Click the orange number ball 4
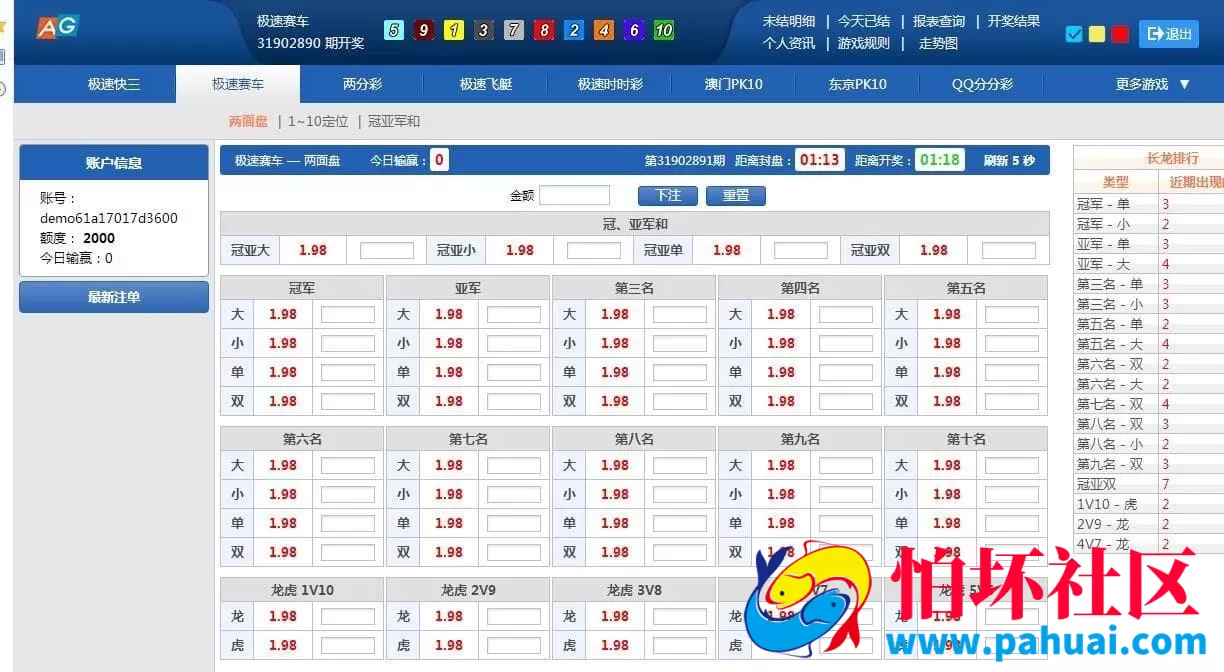Viewport: 1224px width, 672px height. [x=603, y=30]
